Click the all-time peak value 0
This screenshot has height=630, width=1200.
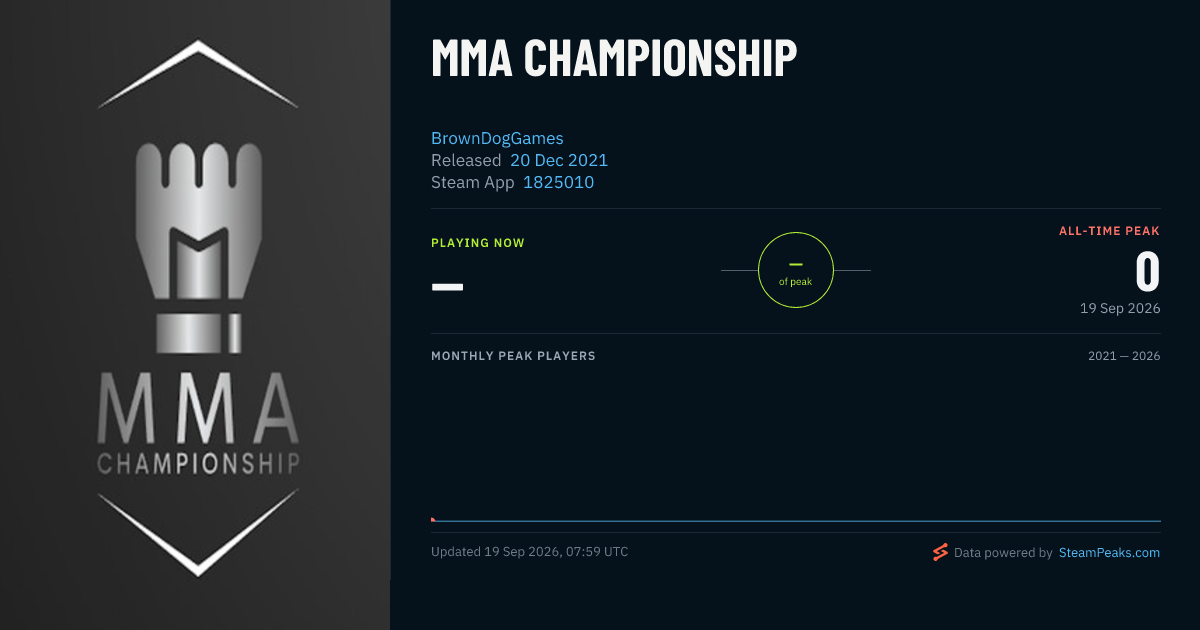click(x=1147, y=272)
